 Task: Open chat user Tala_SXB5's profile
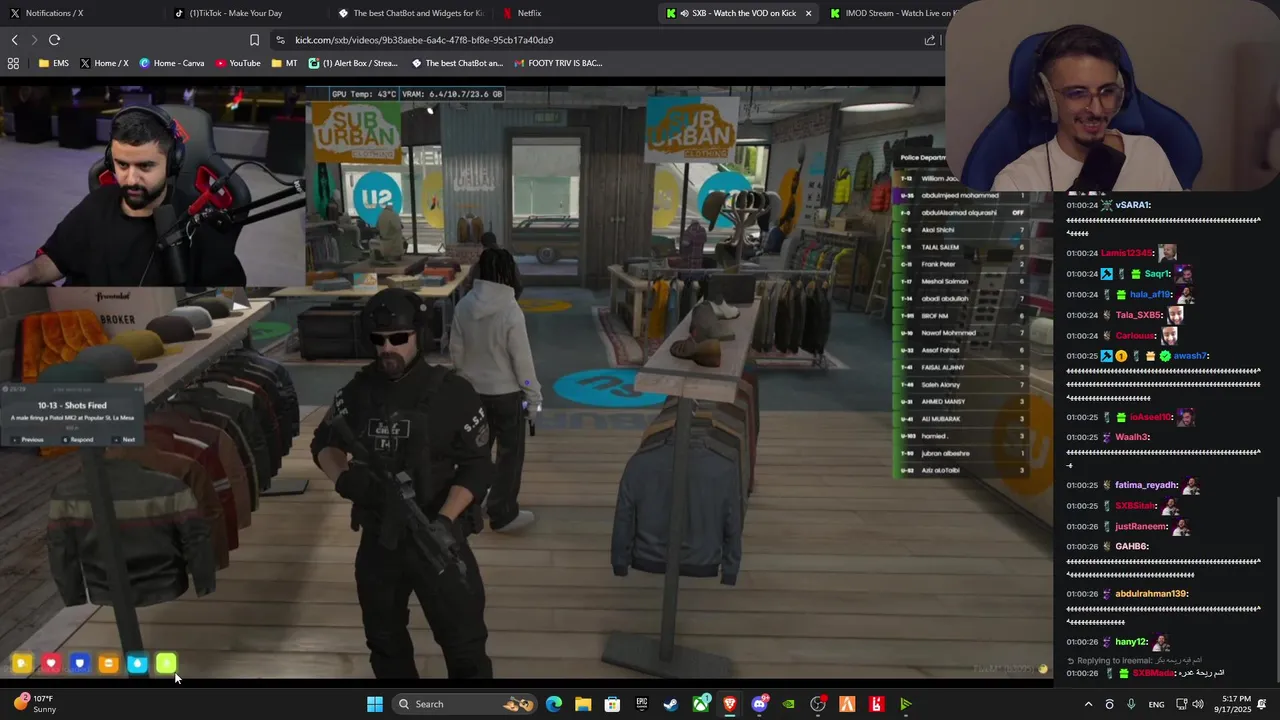(1138, 315)
